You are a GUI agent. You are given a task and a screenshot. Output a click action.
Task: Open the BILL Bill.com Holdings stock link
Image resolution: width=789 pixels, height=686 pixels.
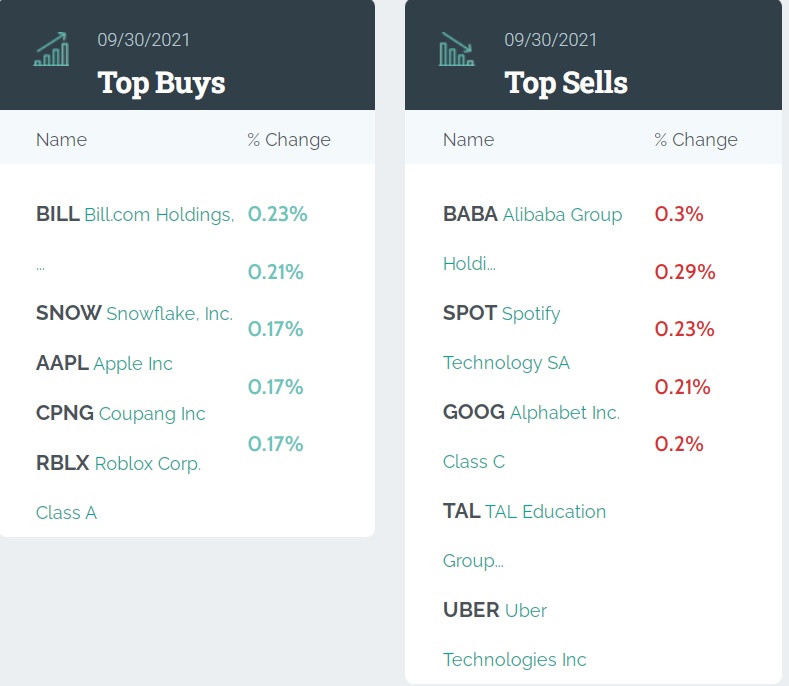tap(135, 214)
